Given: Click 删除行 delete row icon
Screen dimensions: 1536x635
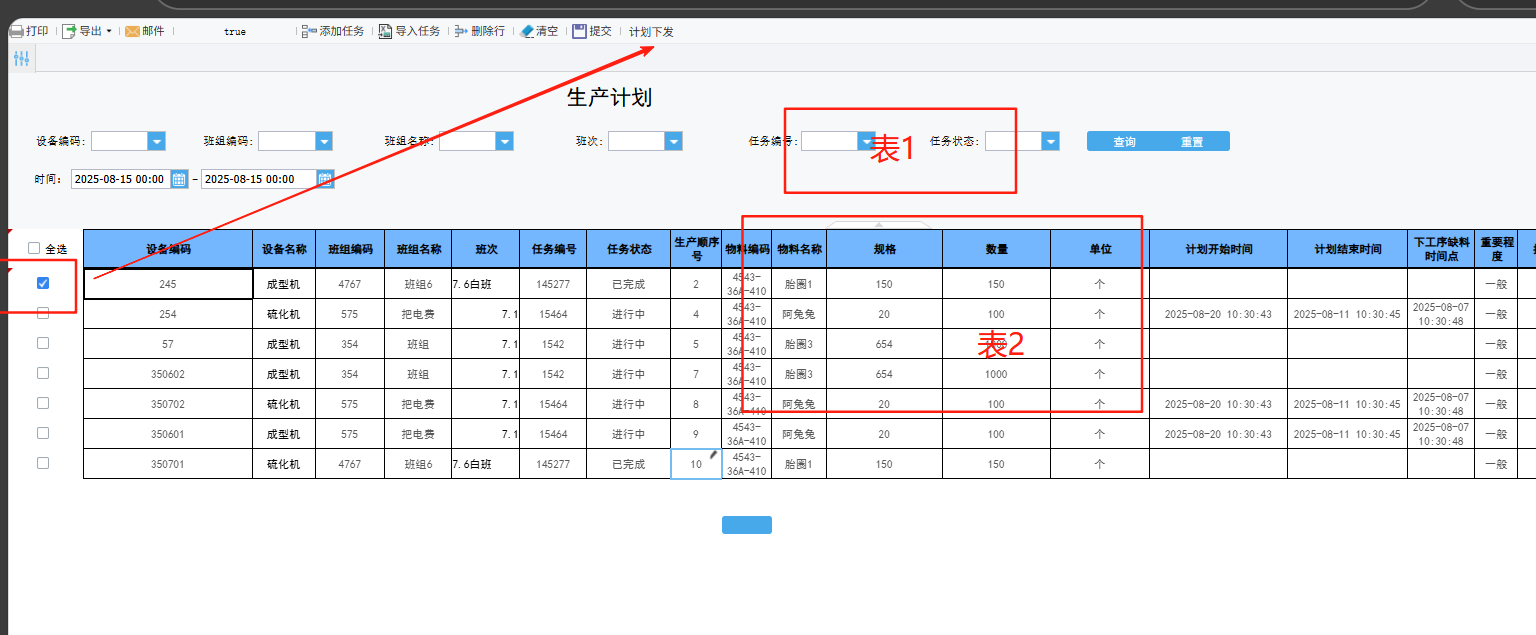Looking at the screenshot, I should [461, 31].
